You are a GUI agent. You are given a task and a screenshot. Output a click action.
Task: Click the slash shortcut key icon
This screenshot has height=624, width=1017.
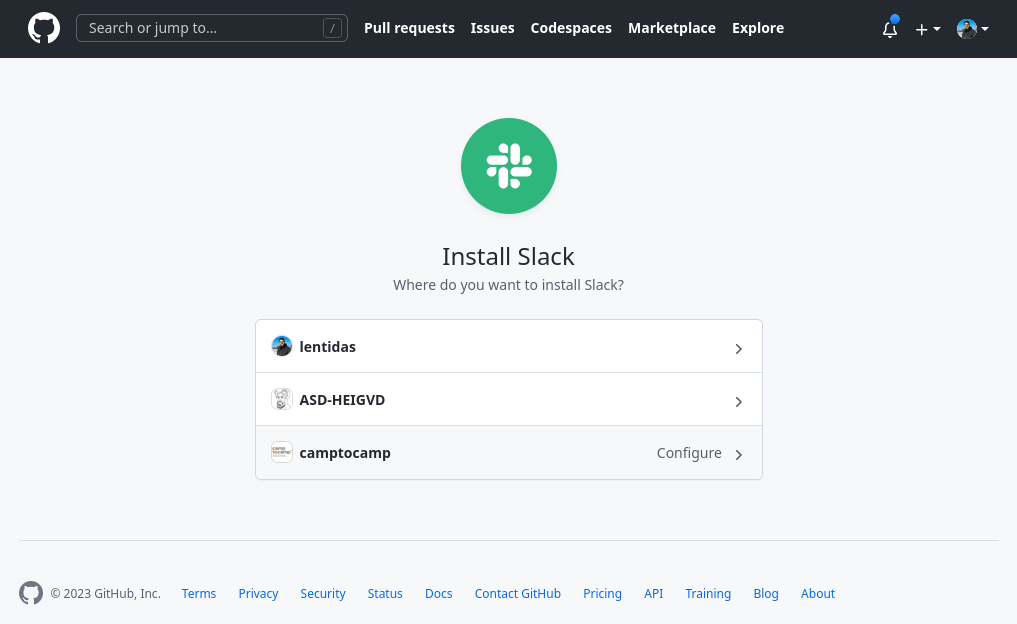coord(332,28)
